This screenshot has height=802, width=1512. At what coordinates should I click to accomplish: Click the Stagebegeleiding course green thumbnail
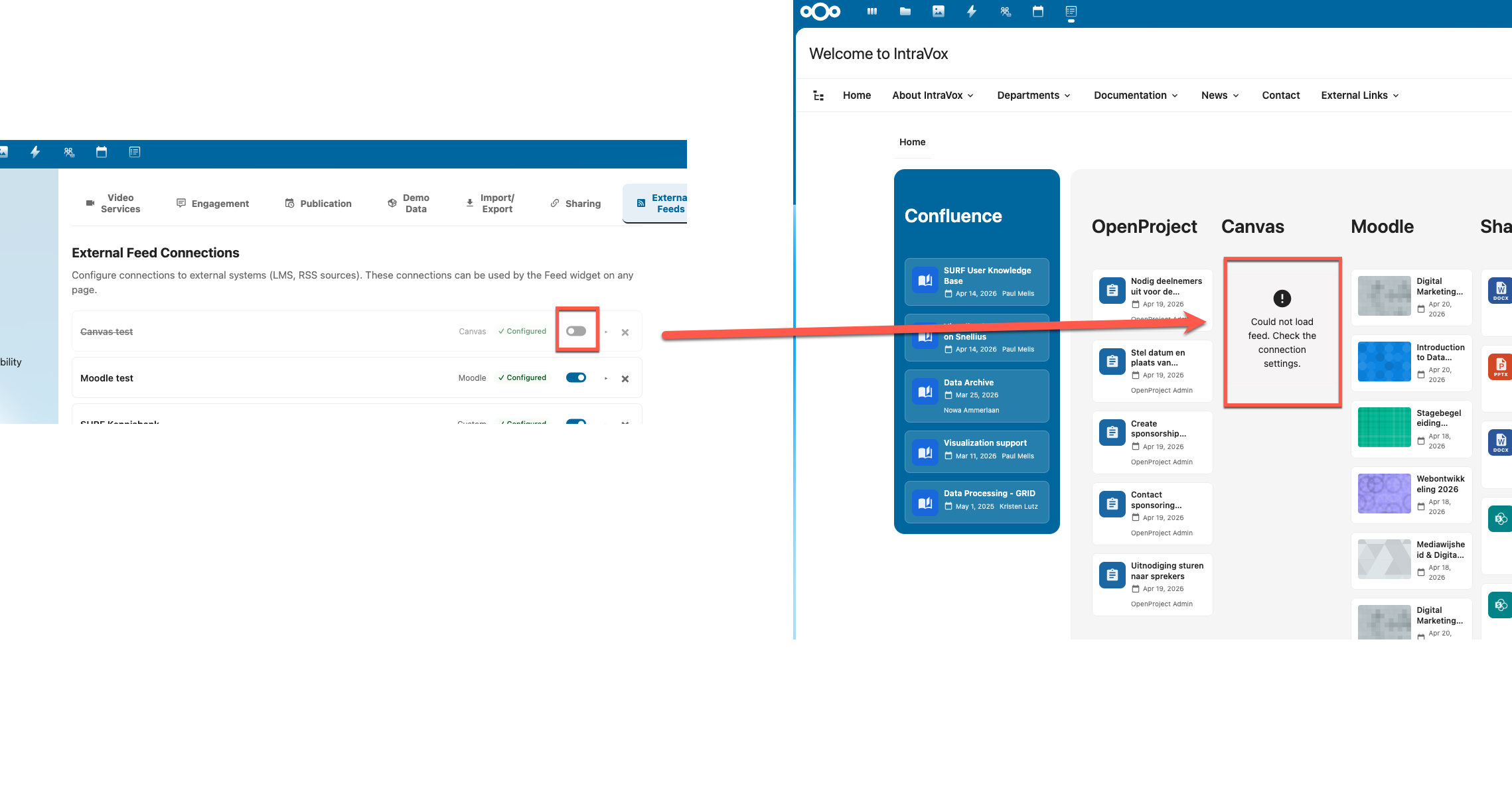(1385, 427)
